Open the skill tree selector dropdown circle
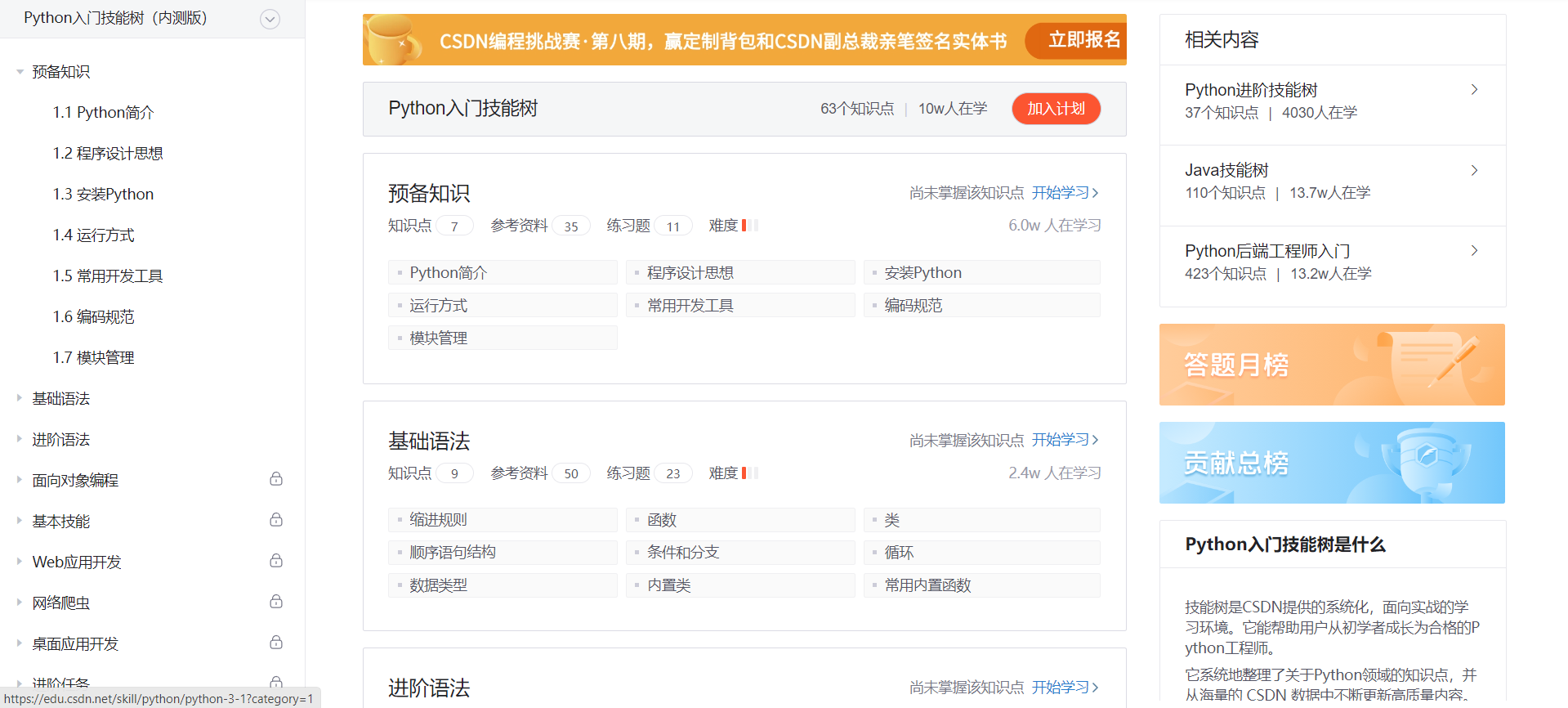Viewport: 1568px width, 708px height. (x=270, y=19)
